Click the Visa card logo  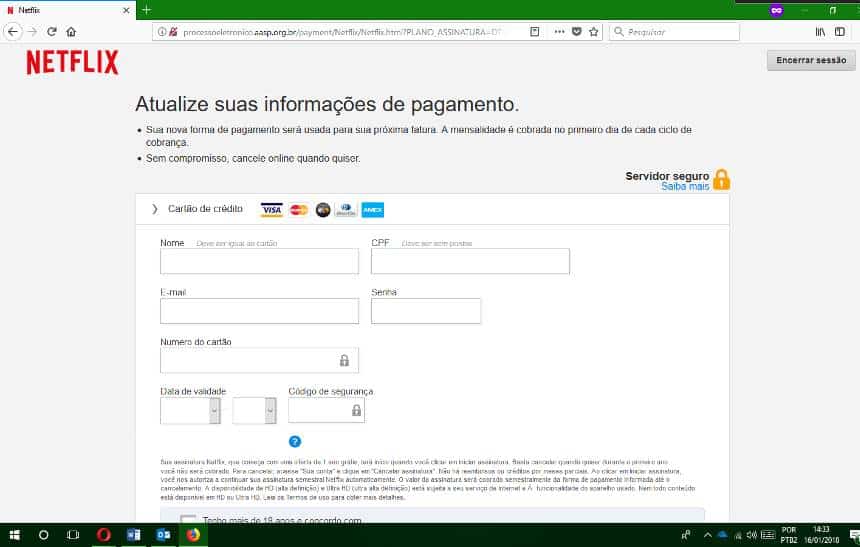[271, 210]
